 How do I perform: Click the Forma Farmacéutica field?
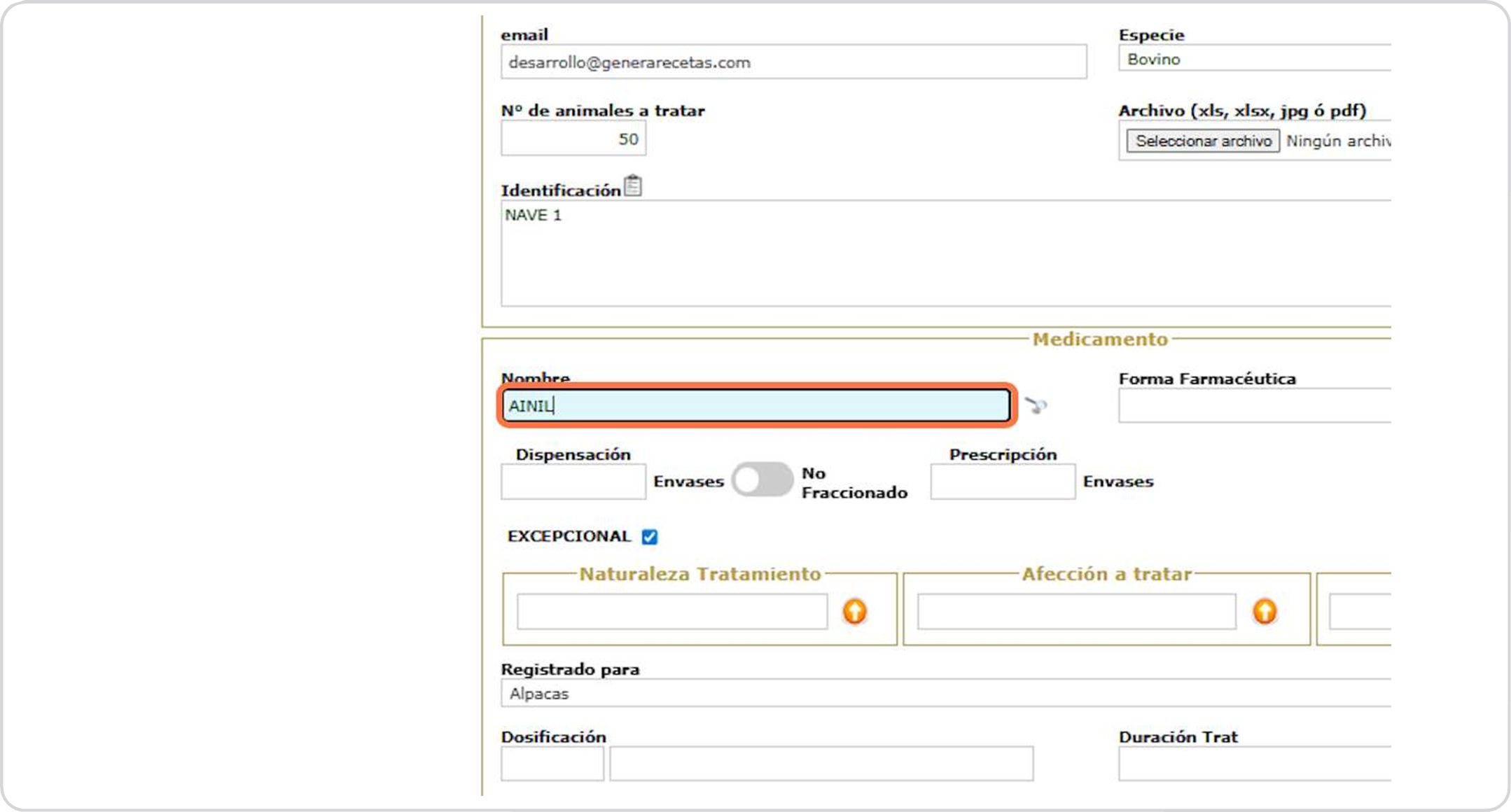pos(1253,406)
